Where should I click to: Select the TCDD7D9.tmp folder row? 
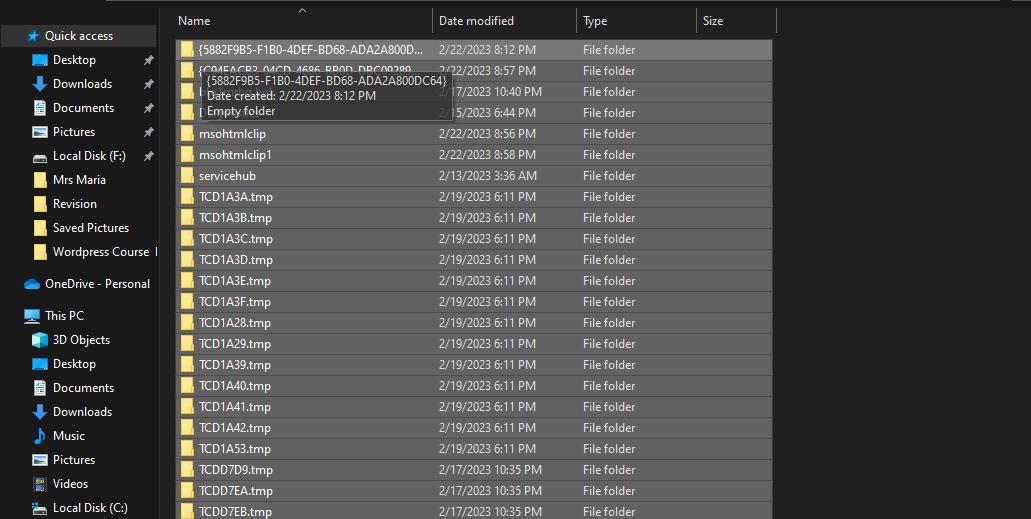(x=235, y=470)
